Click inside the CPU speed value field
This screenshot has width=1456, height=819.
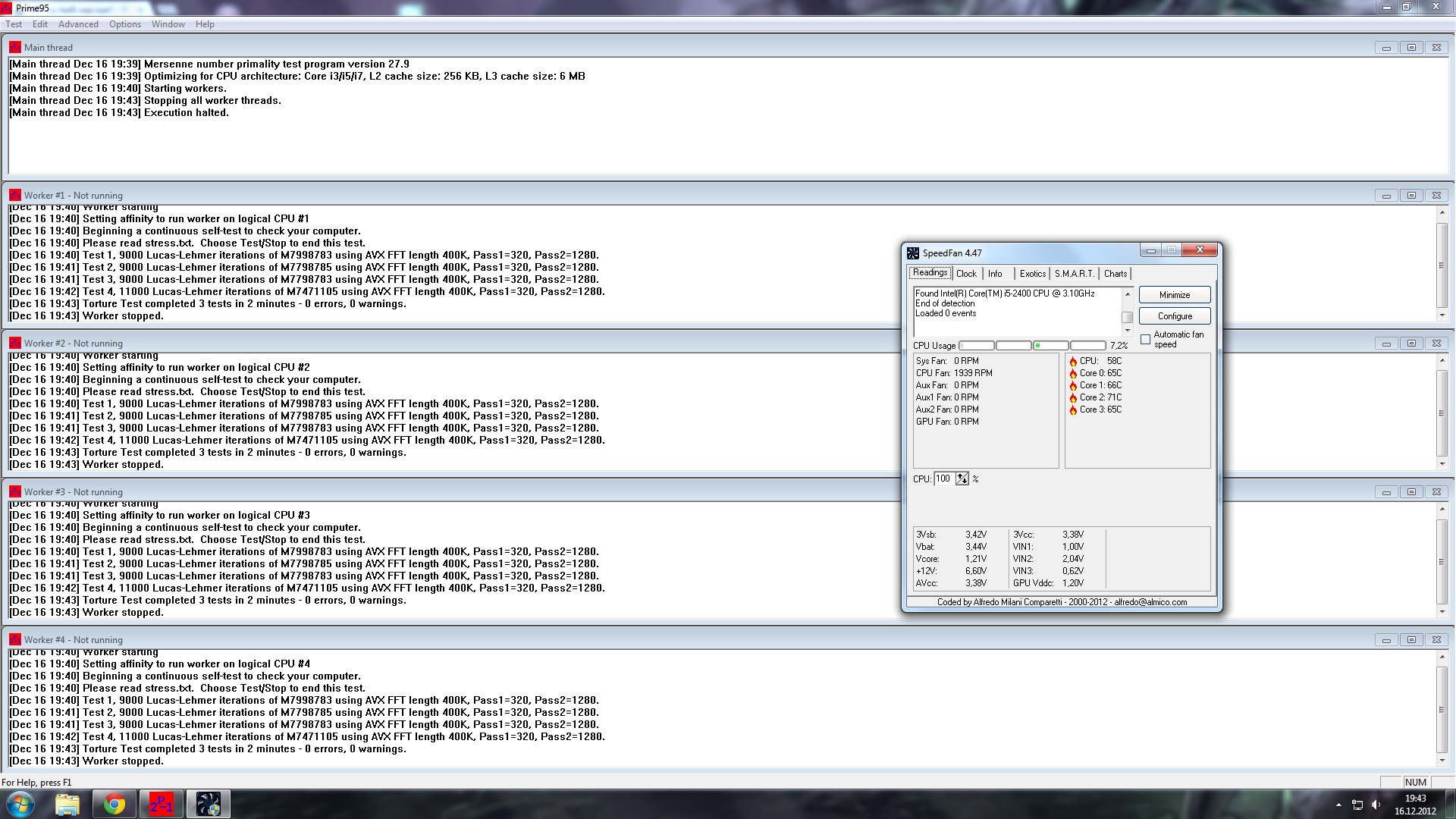coord(943,479)
